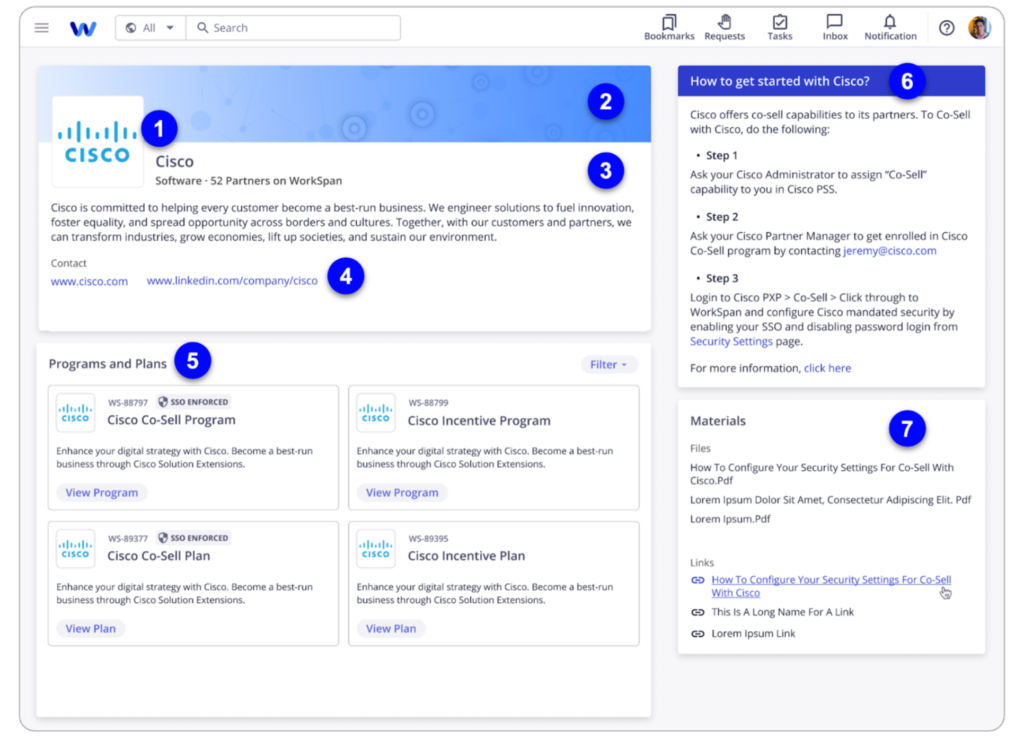The height and width of the screenshot is (738, 1024).
Task: Open the help menu
Action: [946, 27]
